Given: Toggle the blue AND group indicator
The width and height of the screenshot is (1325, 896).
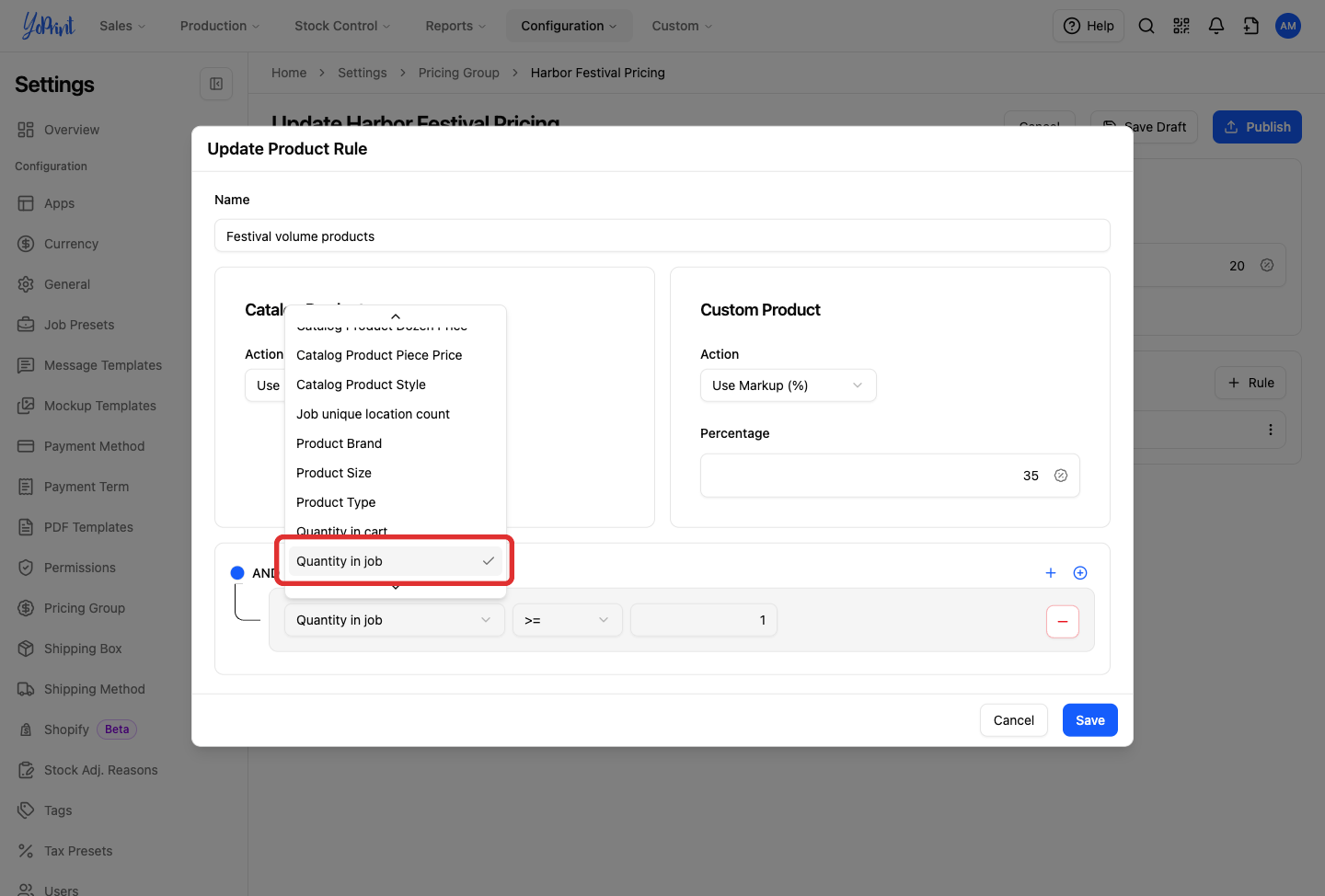Looking at the screenshot, I should (237, 573).
